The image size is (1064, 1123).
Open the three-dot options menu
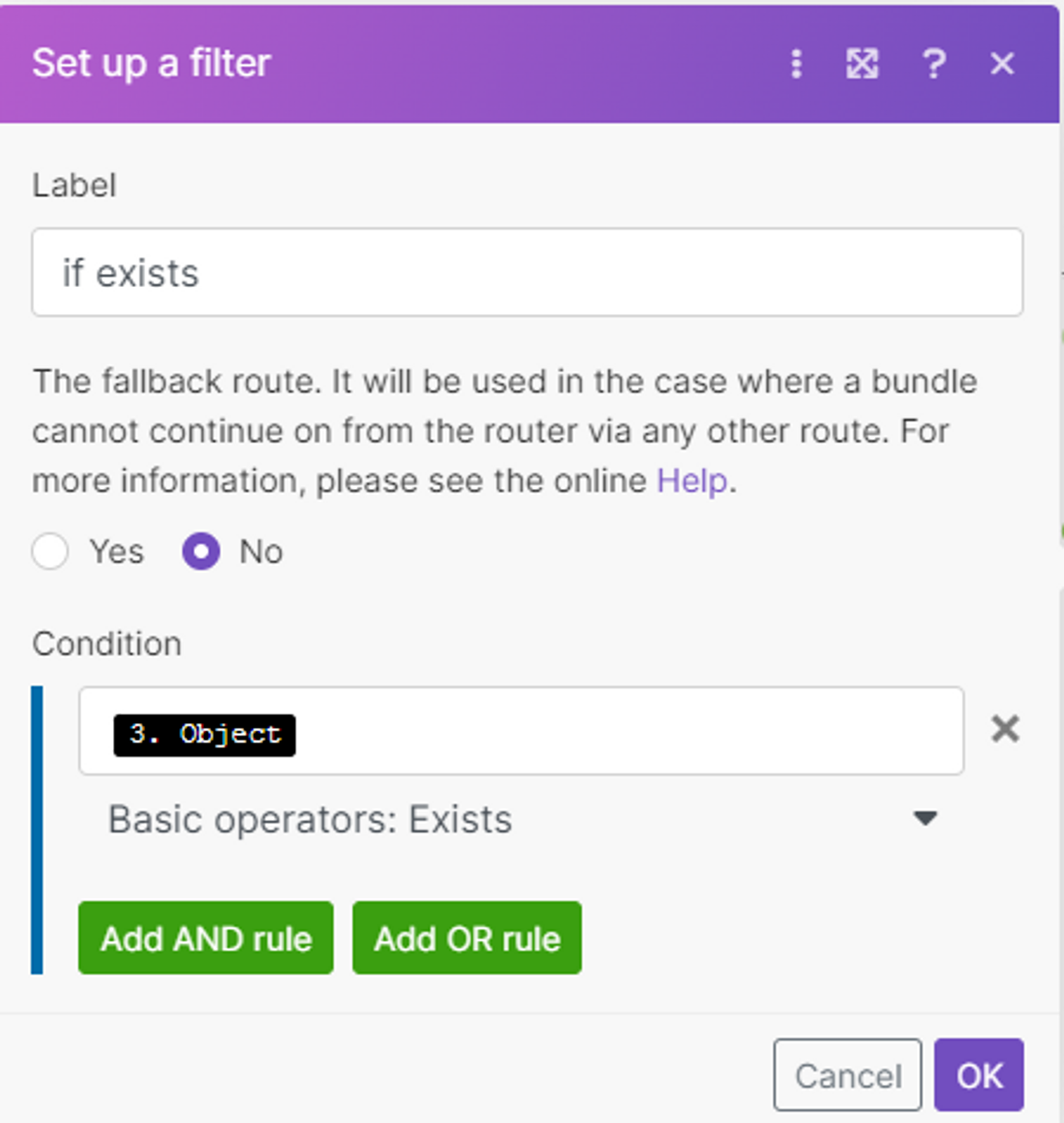pyautogui.click(x=796, y=63)
